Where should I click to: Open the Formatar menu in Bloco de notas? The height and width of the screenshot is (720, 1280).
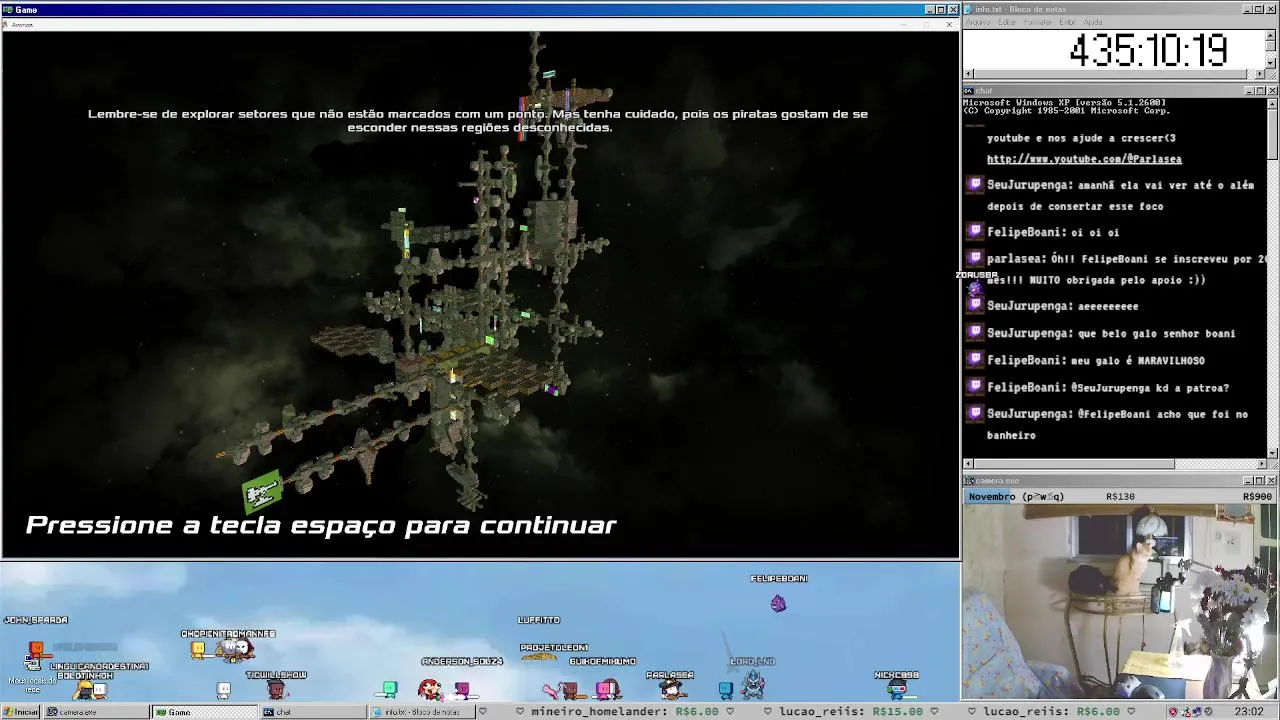coord(1038,22)
